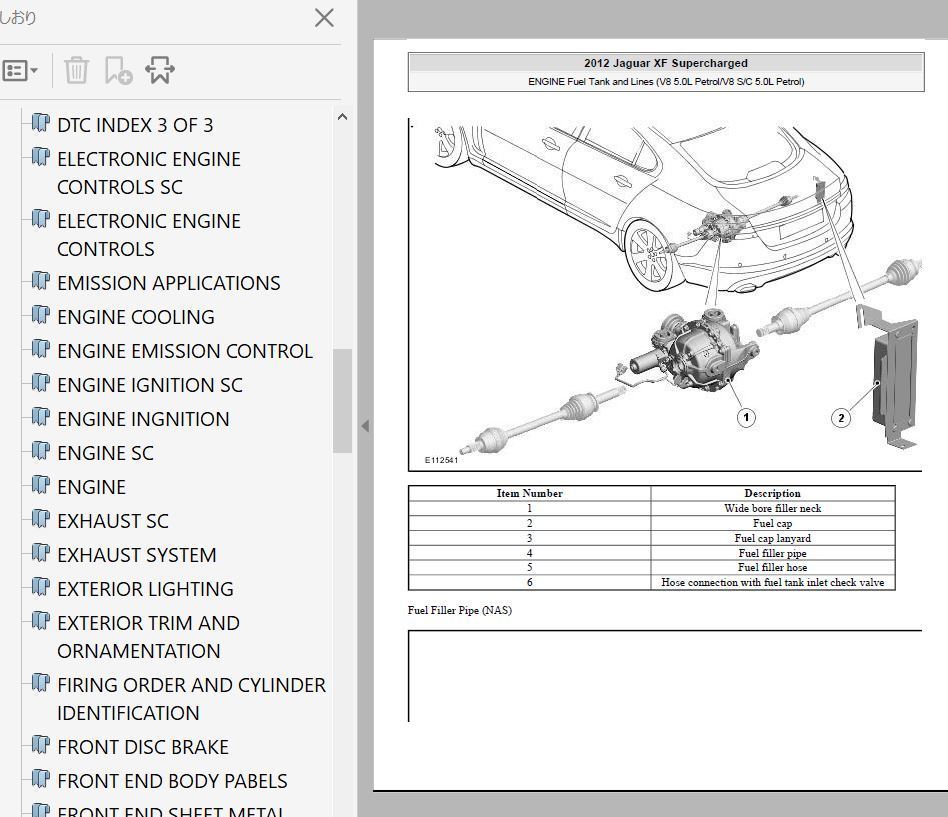This screenshot has width=948, height=817.
Task: Click the delete bookmark trash icon
Action: pos(76,71)
